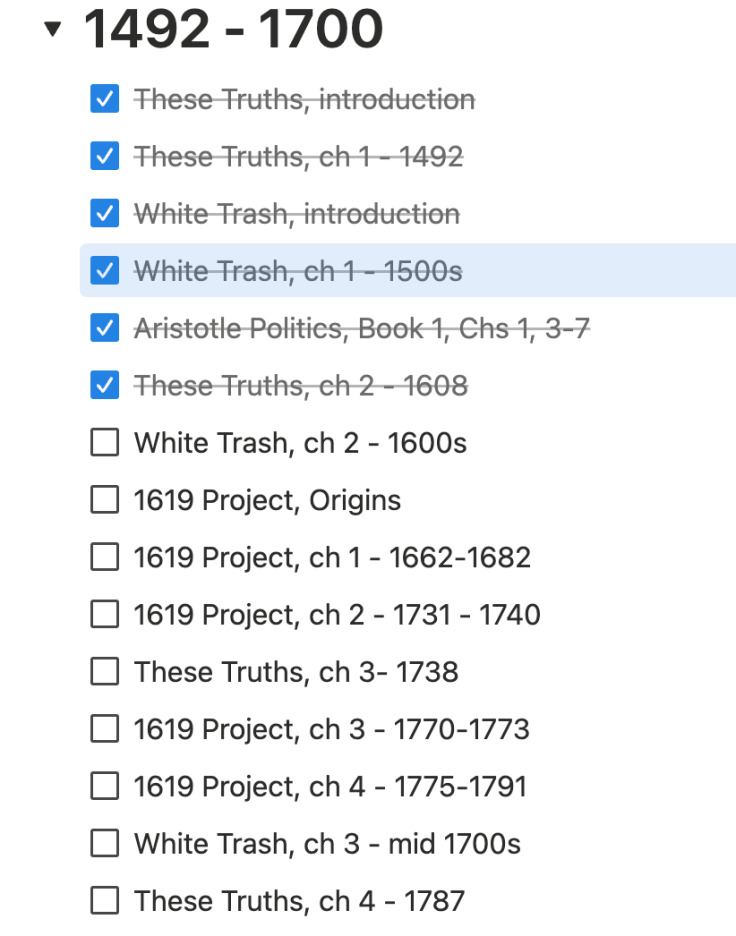Mark 1619 Project, Origins as done
Screen dimensions: 736x936
point(105,500)
